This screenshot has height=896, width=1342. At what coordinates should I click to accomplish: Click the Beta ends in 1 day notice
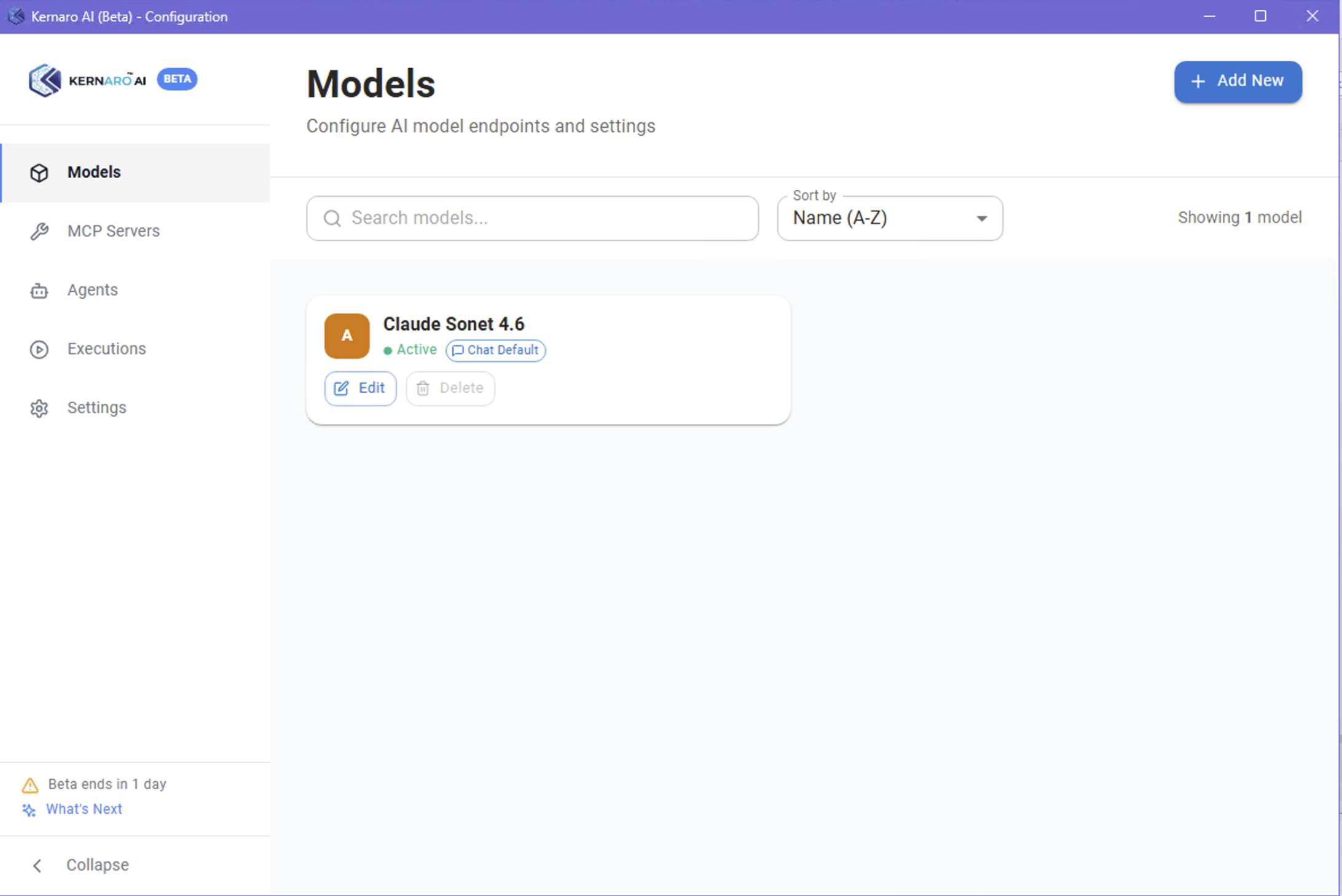108,784
